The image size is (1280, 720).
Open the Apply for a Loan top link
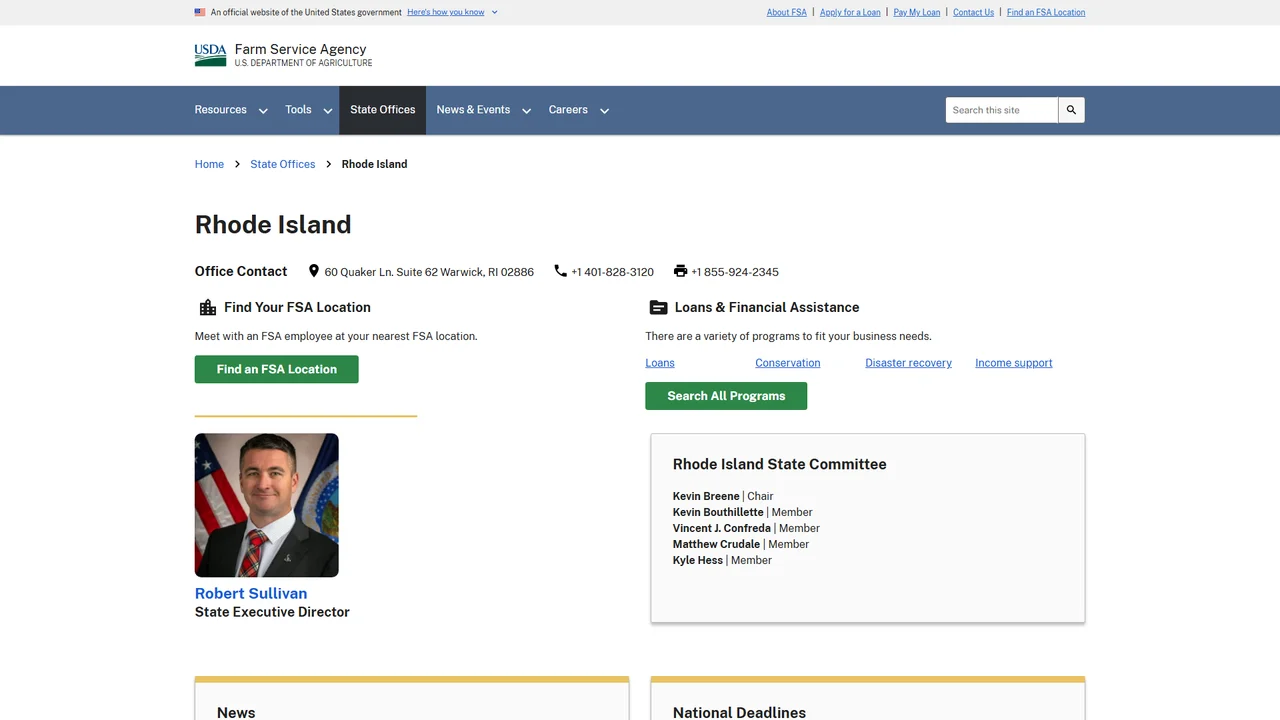pos(850,12)
